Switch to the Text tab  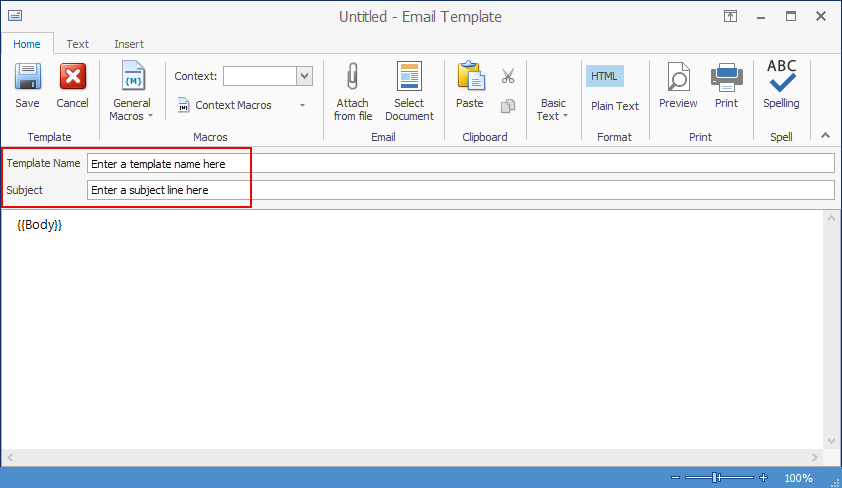(77, 44)
